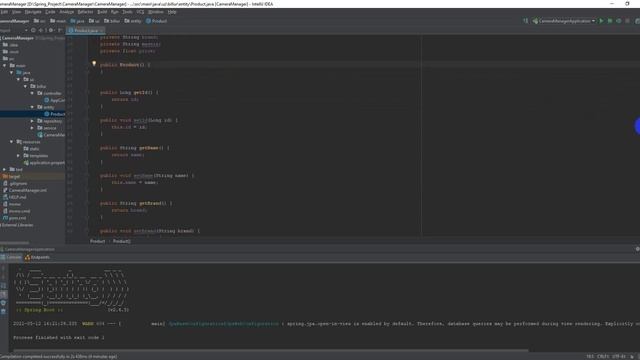
Task: Click the Product breadcrumb below the editor
Action: pyautogui.click(x=98, y=241)
